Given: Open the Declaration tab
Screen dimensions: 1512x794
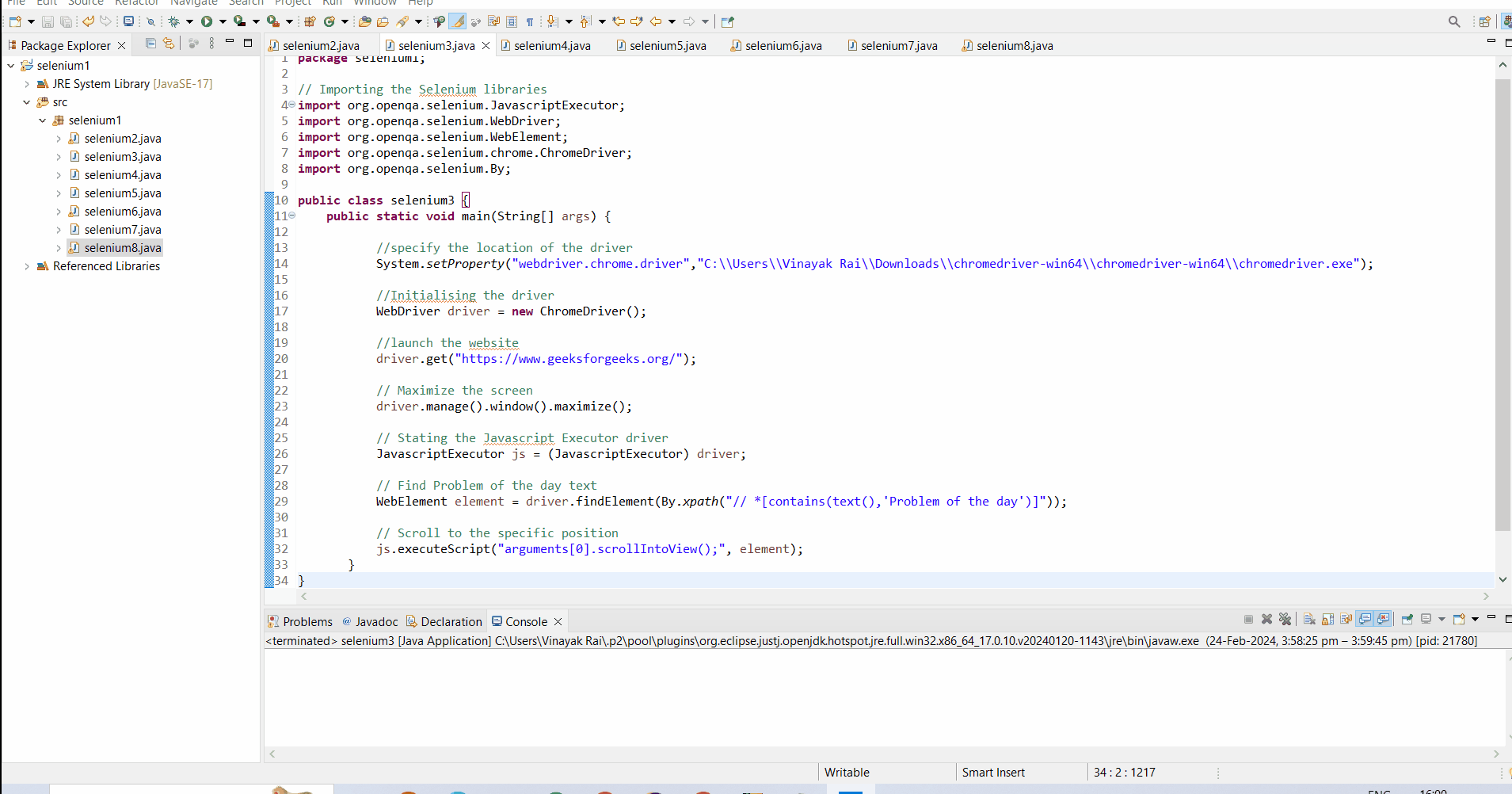Looking at the screenshot, I should (444, 621).
